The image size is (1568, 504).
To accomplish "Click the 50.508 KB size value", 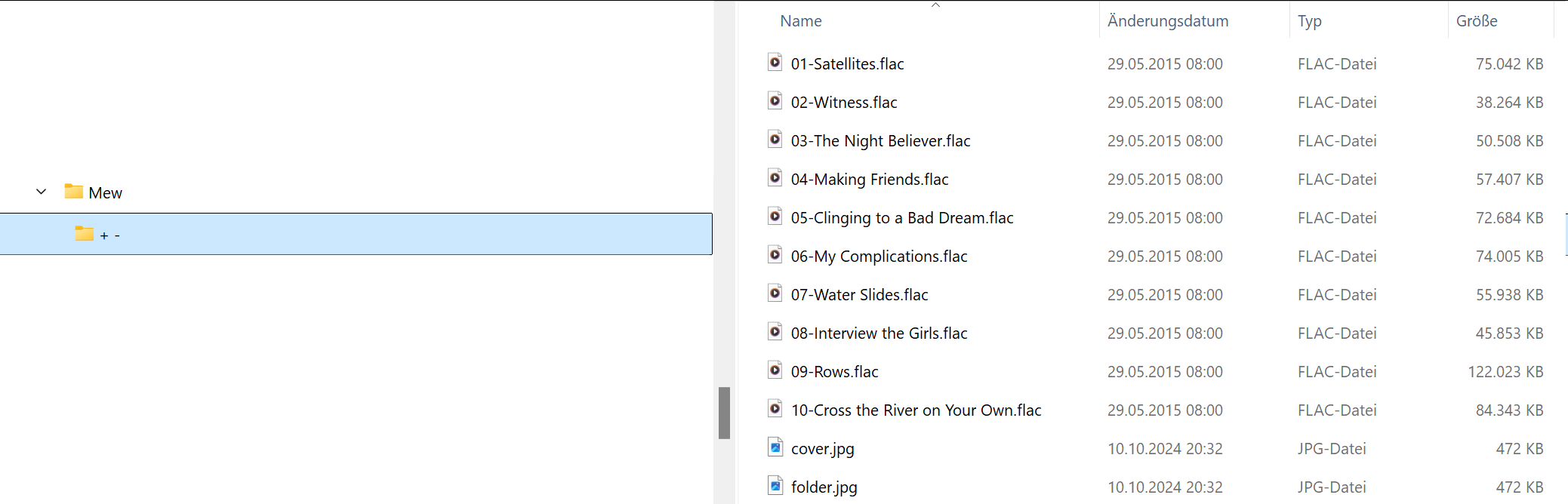I will (x=1509, y=141).
